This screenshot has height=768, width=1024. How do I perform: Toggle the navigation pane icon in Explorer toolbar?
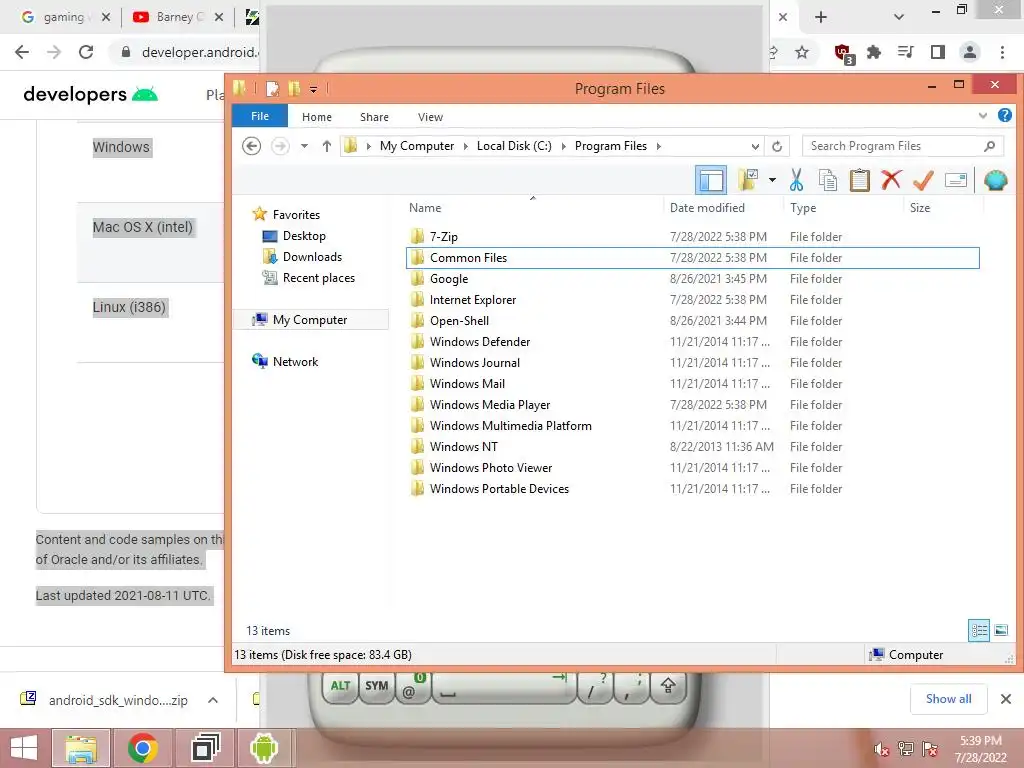coord(711,180)
